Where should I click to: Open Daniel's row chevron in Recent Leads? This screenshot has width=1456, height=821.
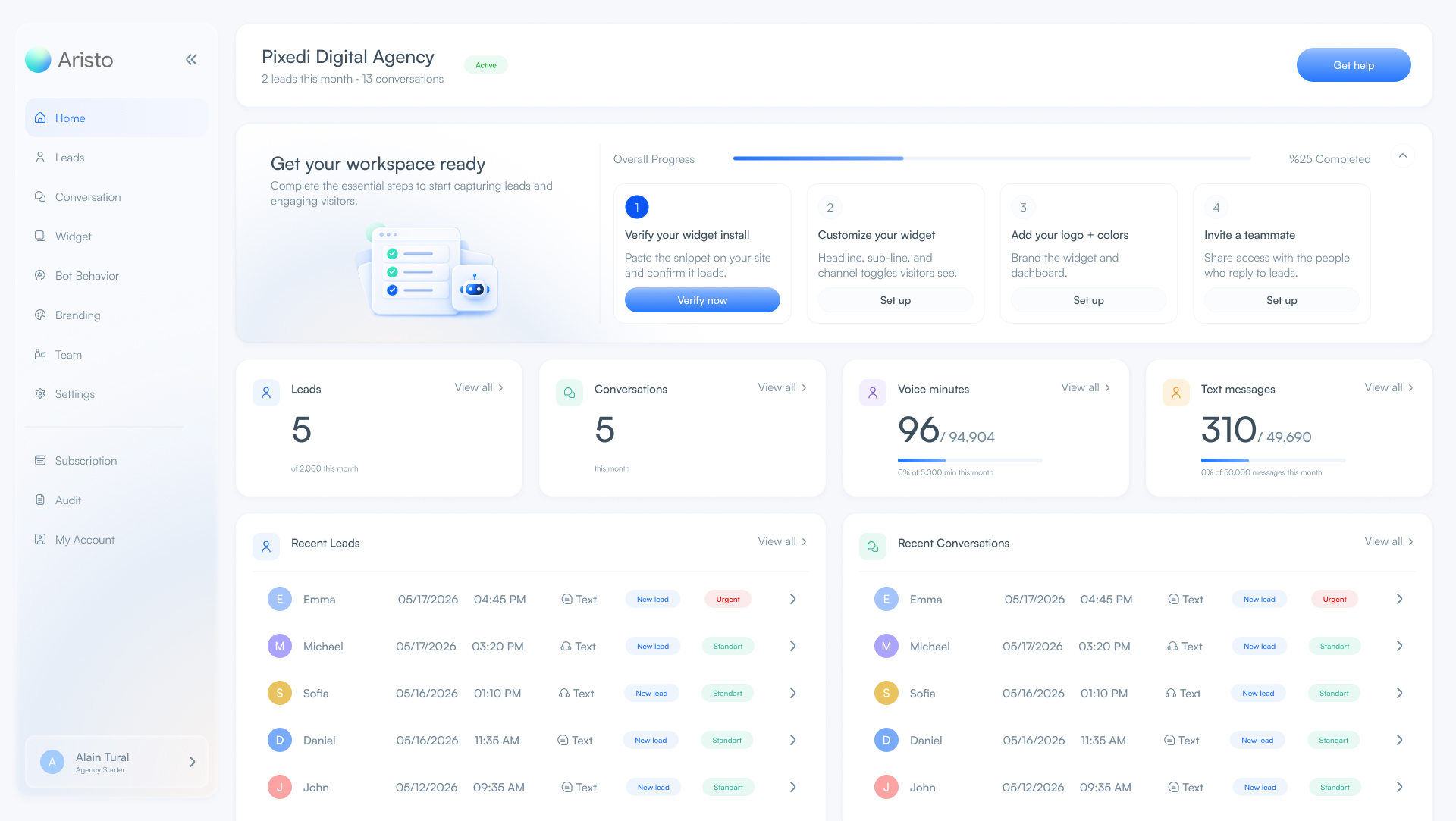tap(792, 741)
